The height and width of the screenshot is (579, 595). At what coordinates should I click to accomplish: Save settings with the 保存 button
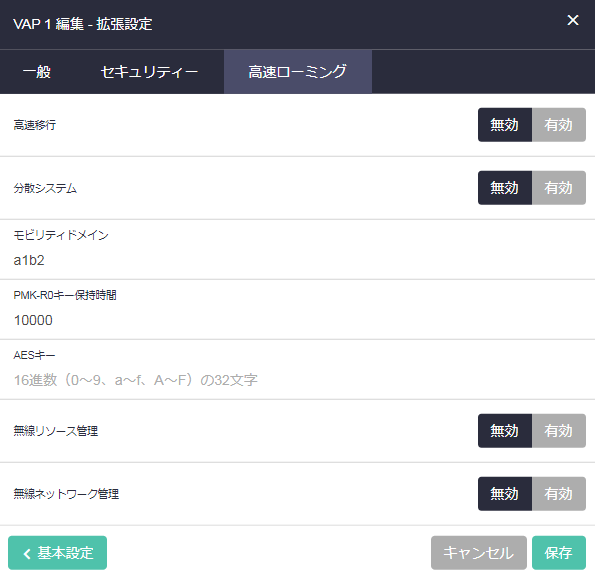[559, 553]
